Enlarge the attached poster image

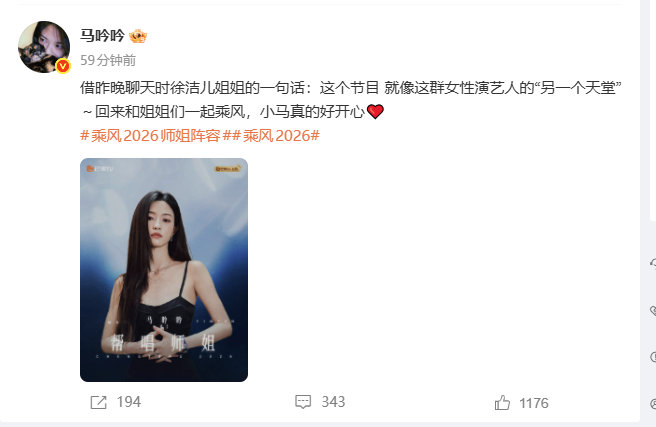click(164, 270)
